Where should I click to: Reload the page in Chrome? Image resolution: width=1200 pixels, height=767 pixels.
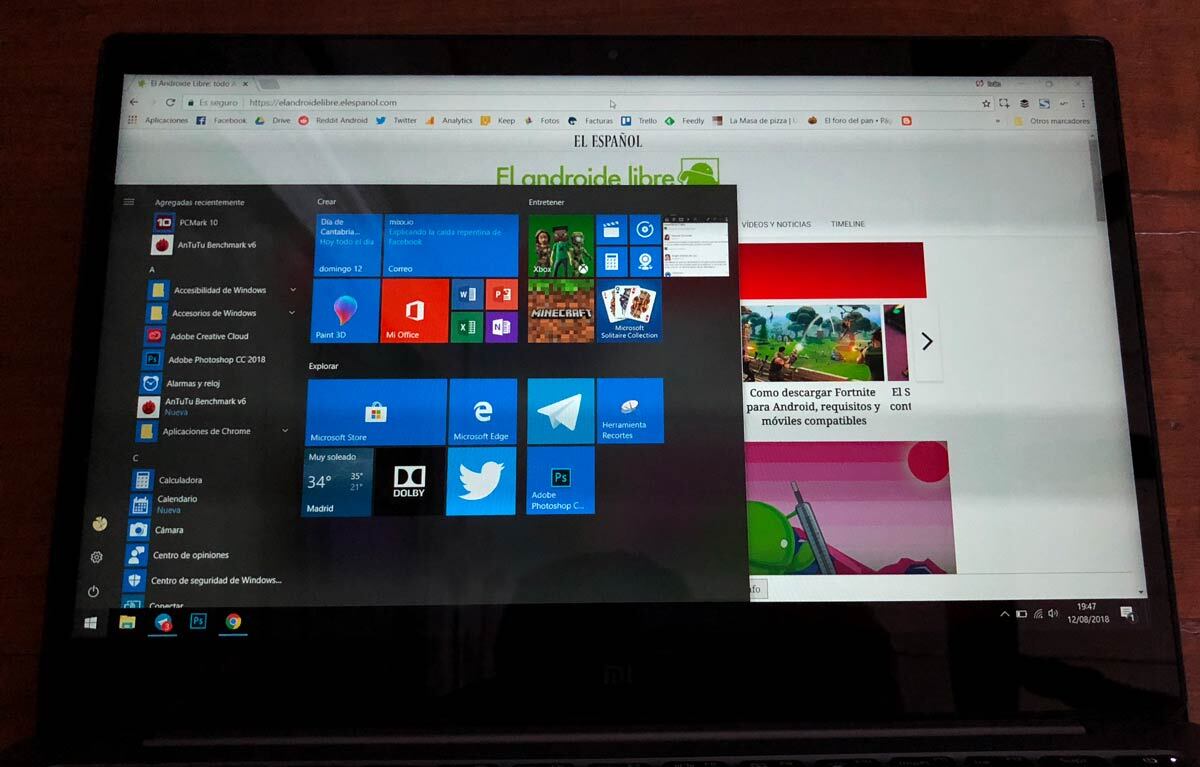click(170, 102)
